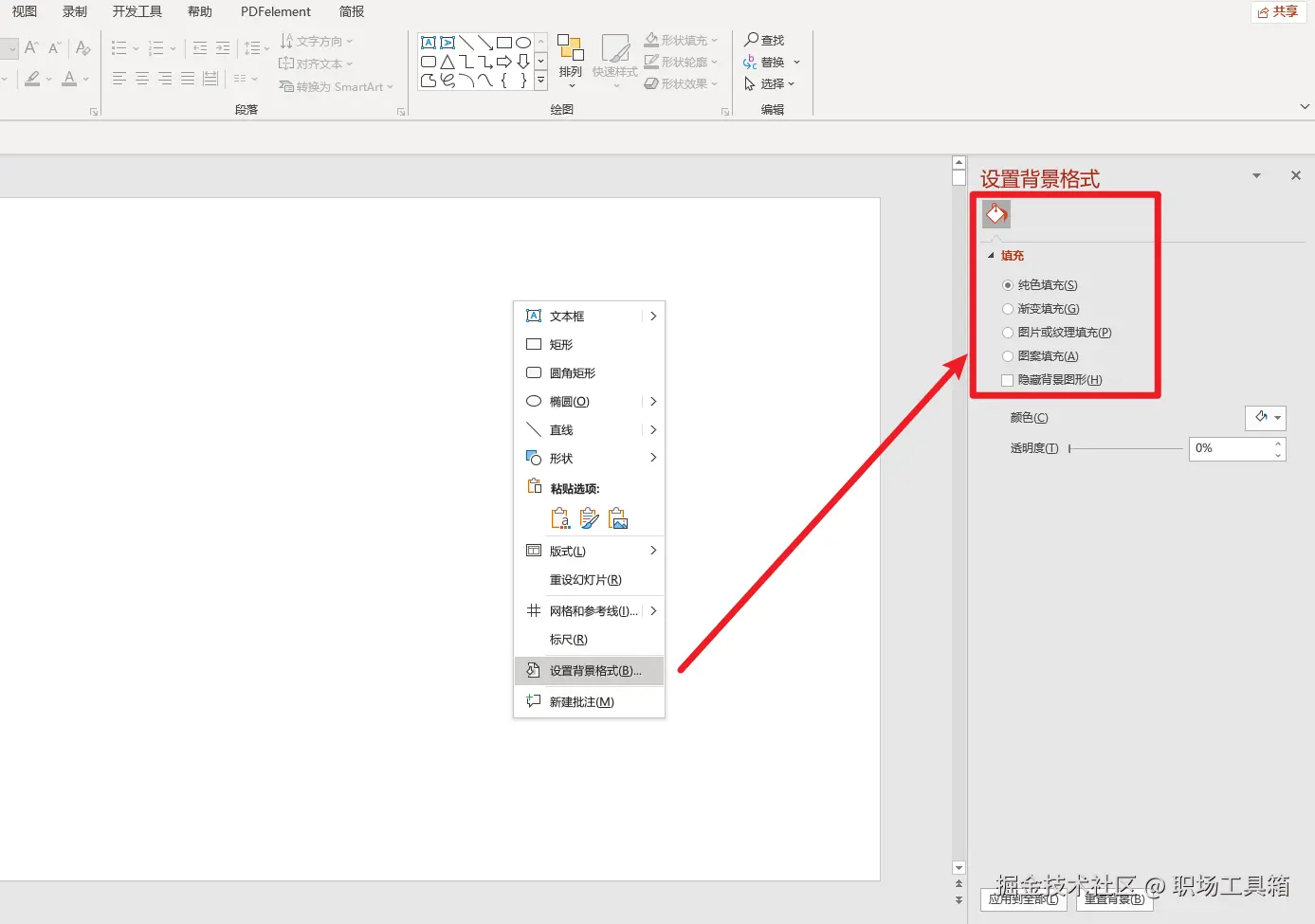
Task: Open 选择 dropdown in editing group
Action: (770, 84)
